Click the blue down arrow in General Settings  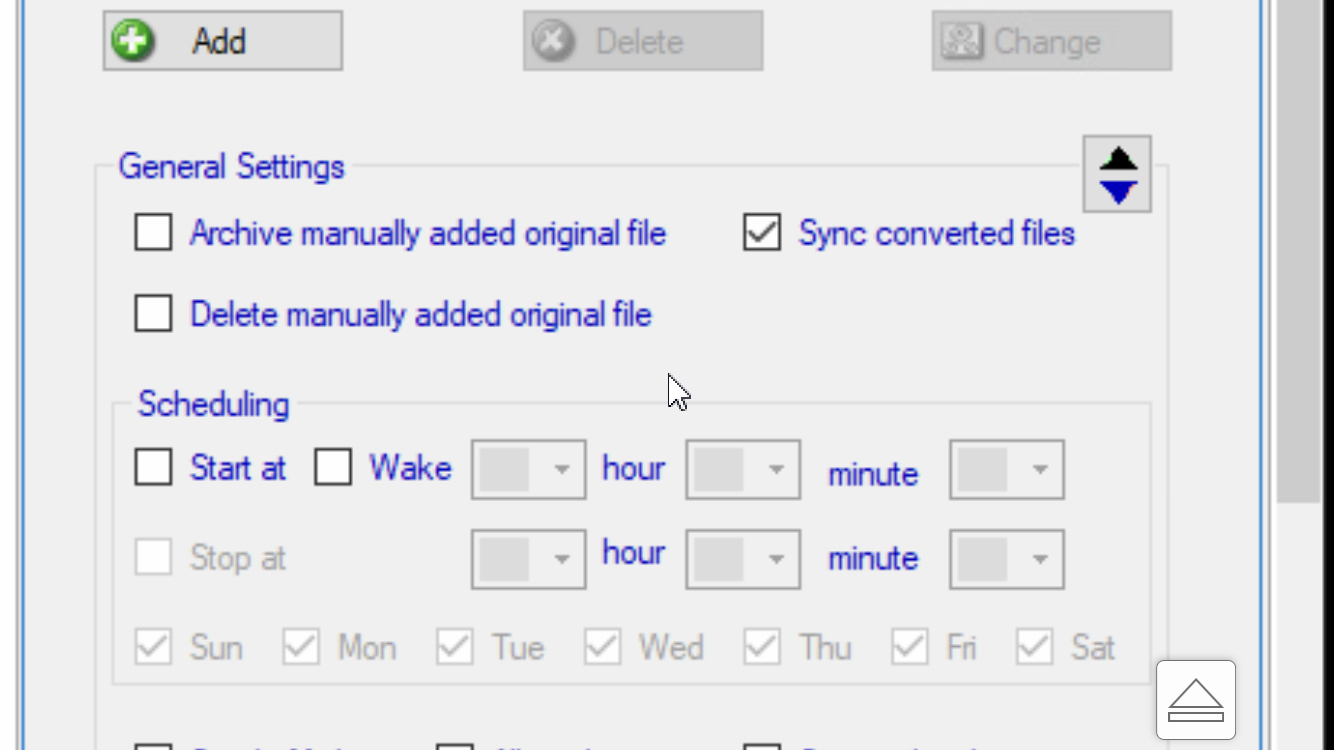(x=1118, y=192)
